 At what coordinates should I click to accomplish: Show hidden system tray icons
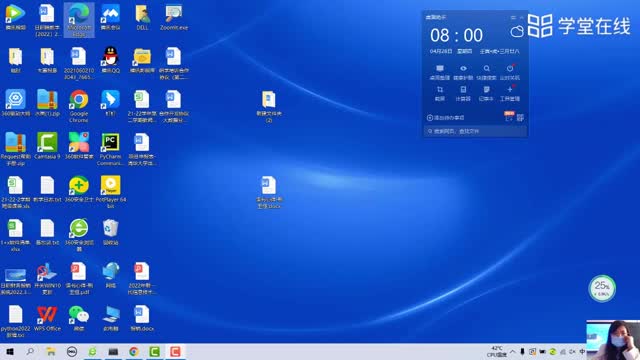pyautogui.click(x=513, y=351)
